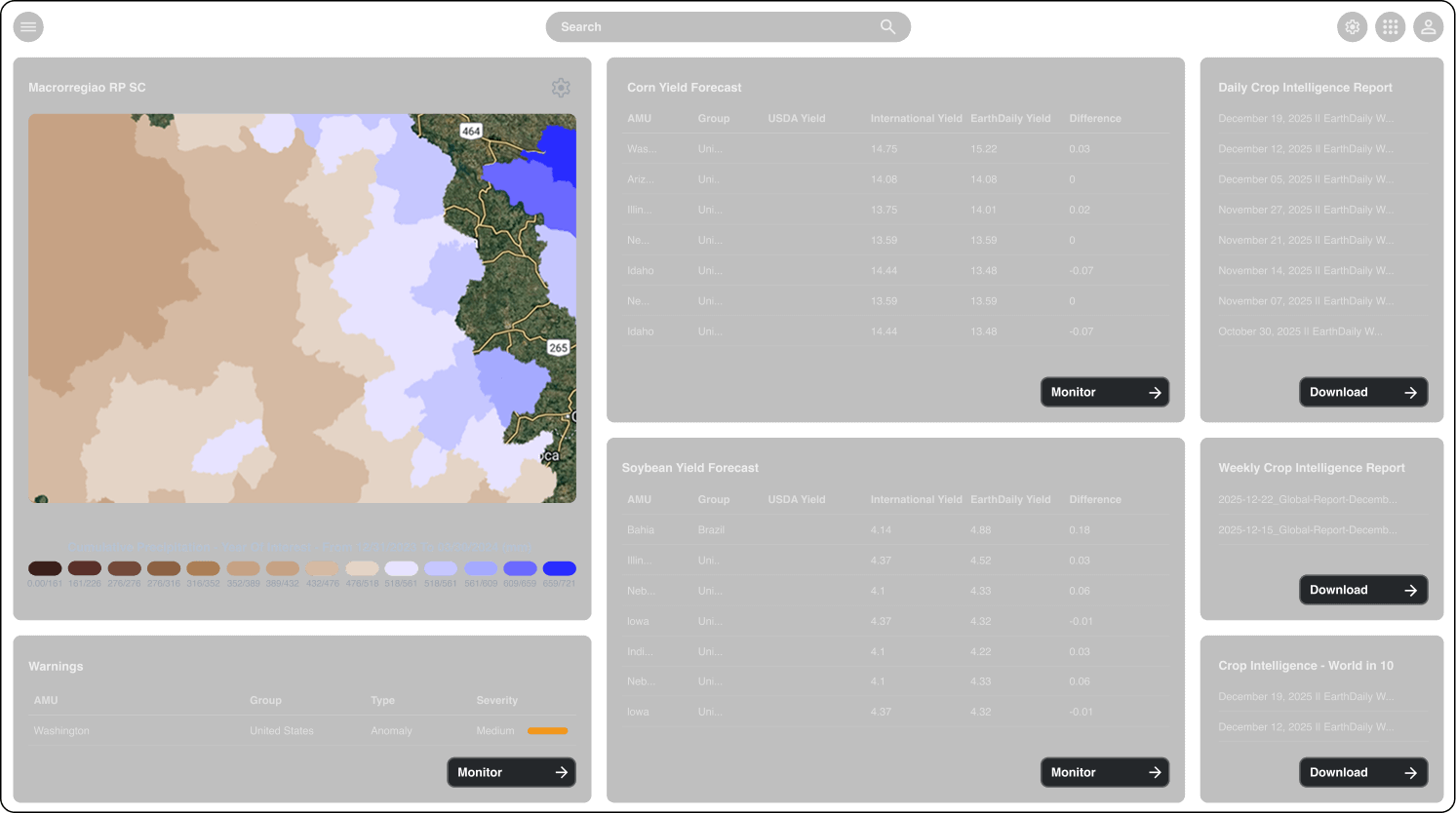This screenshot has height=813, width=1456.
Task: Download the Crop Intelligence World in 10 report
Action: point(1362,772)
